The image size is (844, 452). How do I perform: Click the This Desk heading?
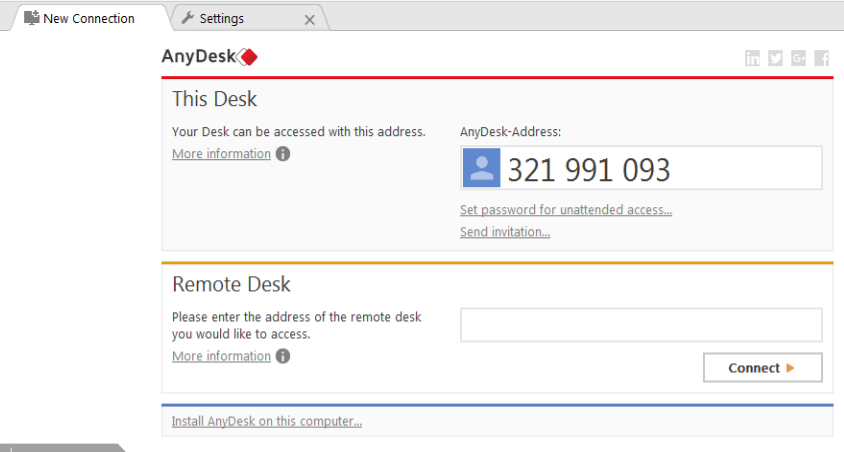[x=214, y=99]
